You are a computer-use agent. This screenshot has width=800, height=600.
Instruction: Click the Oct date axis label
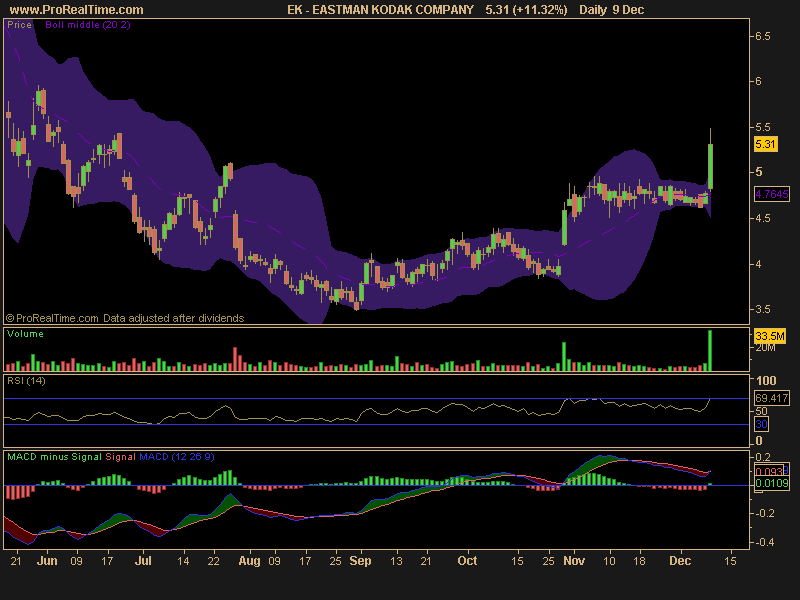coord(467,561)
